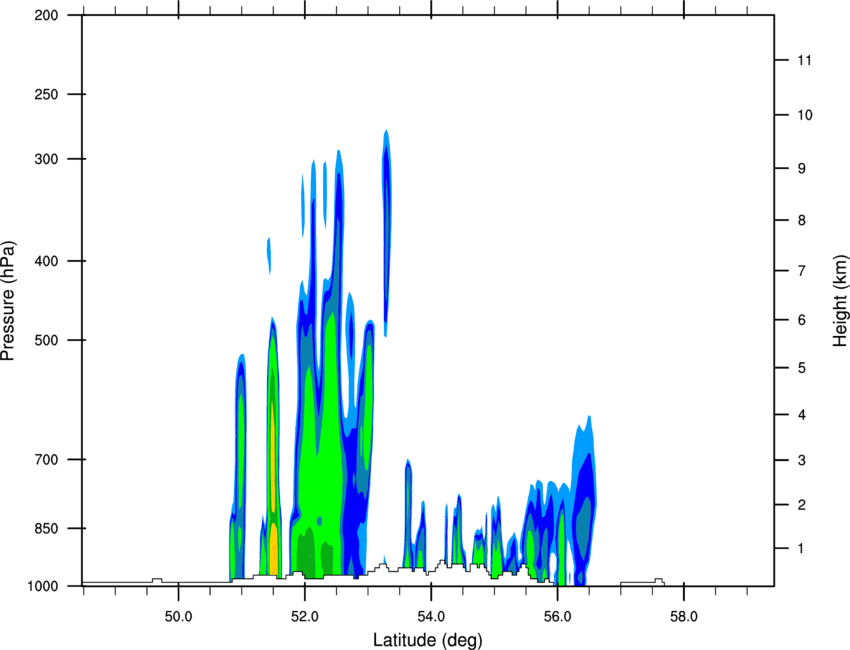Click the 56.0 latitude tick label
The width and height of the screenshot is (850, 650).
[x=558, y=617]
